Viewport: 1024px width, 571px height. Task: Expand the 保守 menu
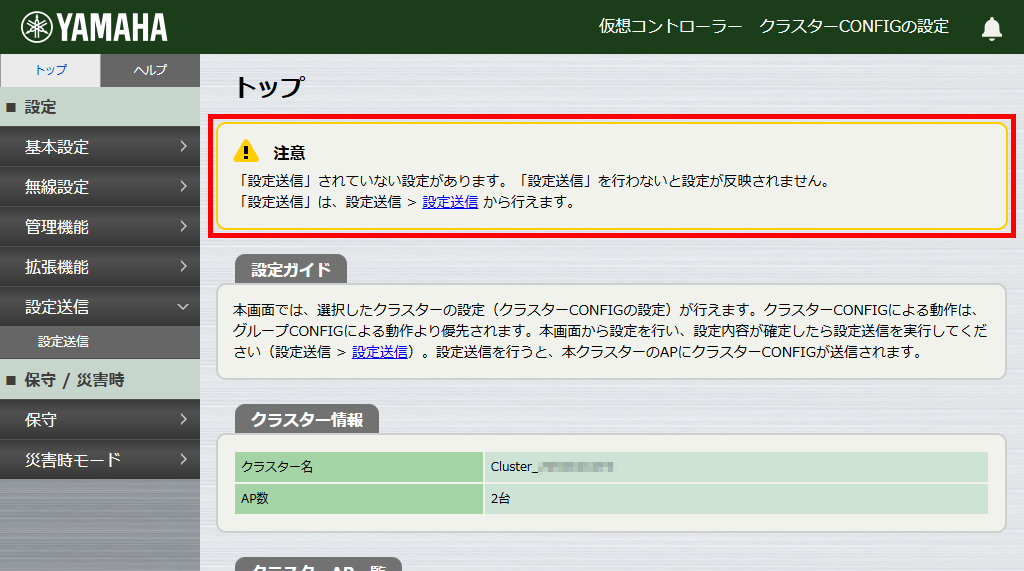pos(100,419)
